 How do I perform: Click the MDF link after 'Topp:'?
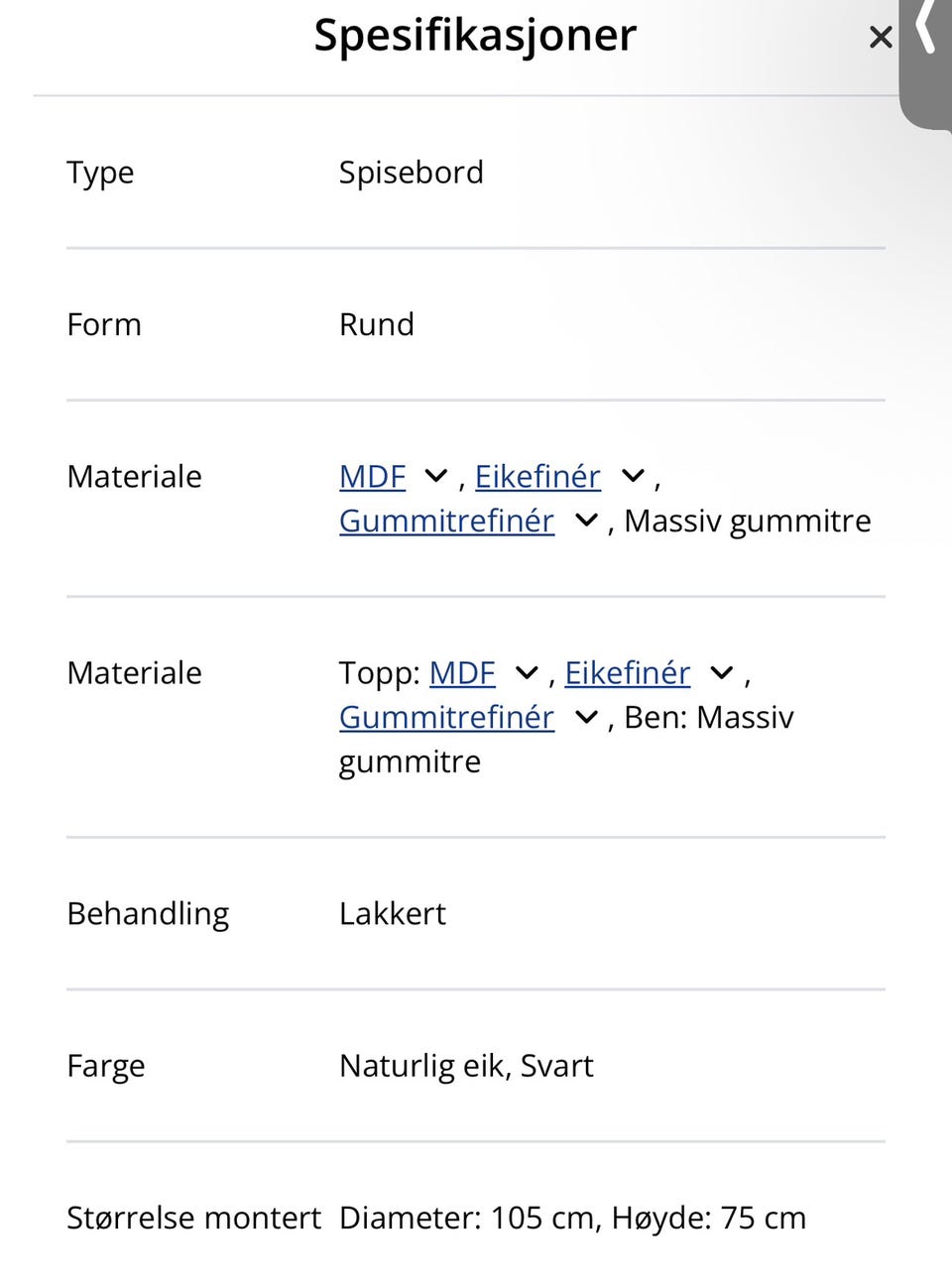click(x=462, y=673)
